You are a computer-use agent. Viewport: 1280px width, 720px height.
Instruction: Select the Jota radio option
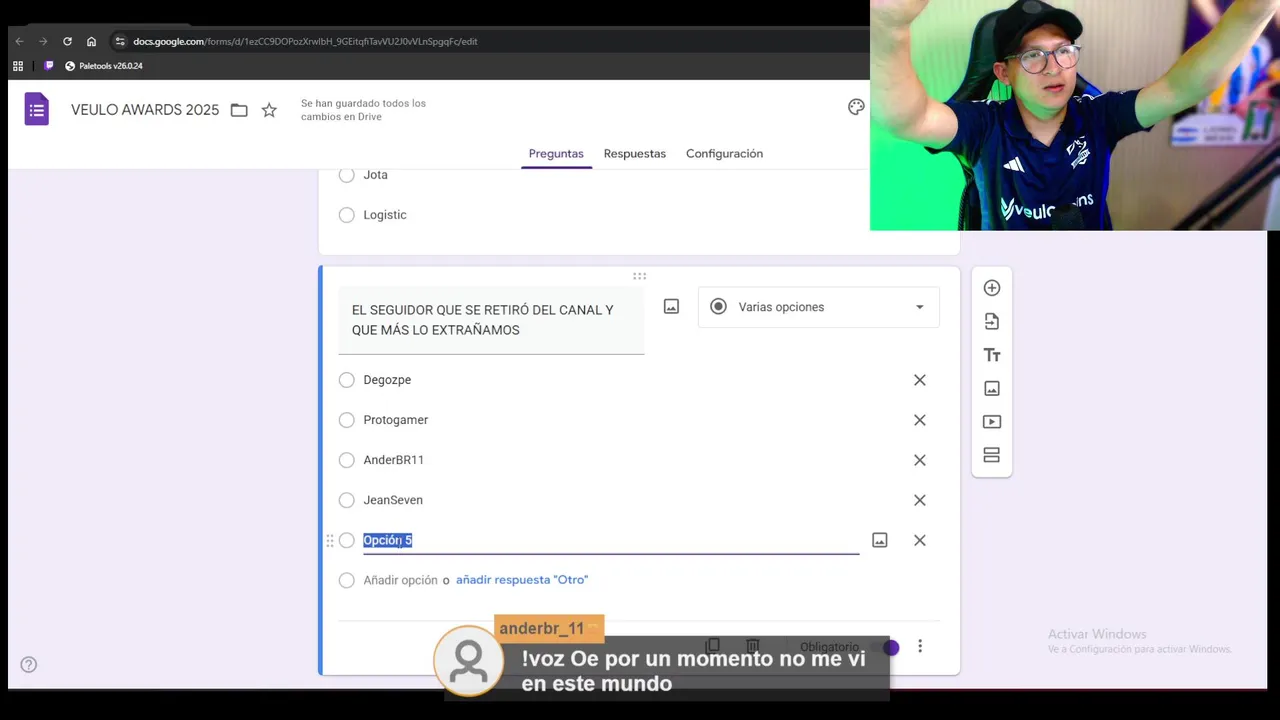(347, 175)
